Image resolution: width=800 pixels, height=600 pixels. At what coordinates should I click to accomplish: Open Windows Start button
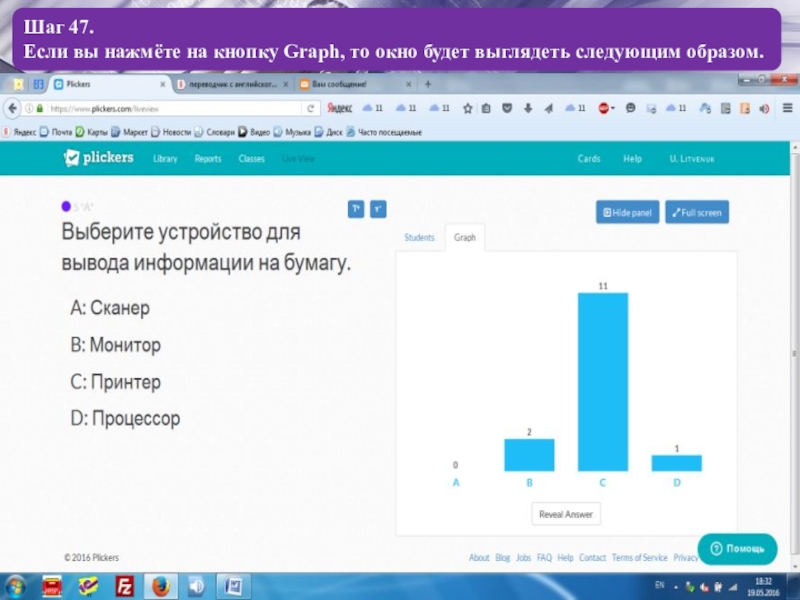coord(15,586)
